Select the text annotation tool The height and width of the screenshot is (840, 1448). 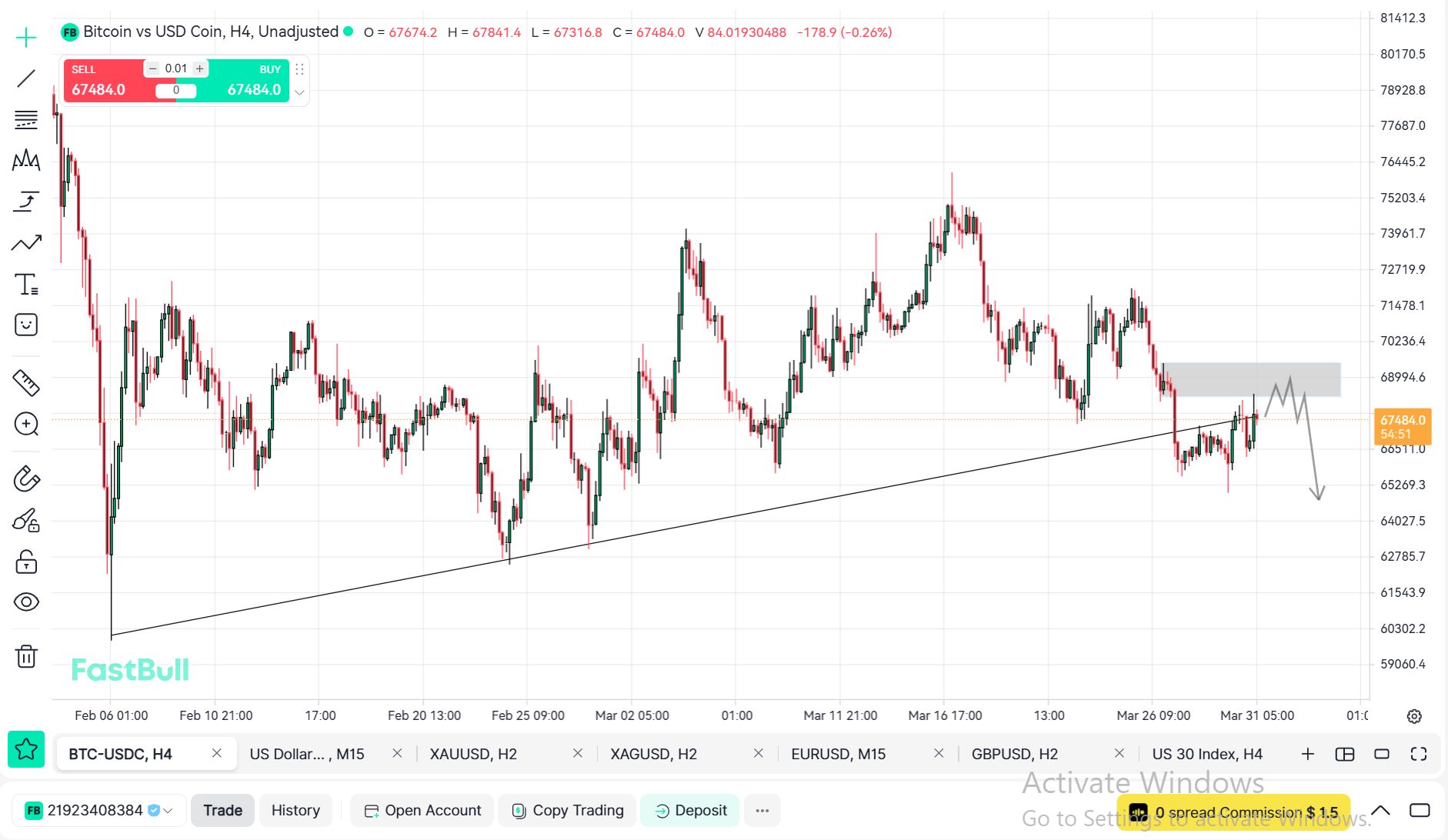(26, 285)
